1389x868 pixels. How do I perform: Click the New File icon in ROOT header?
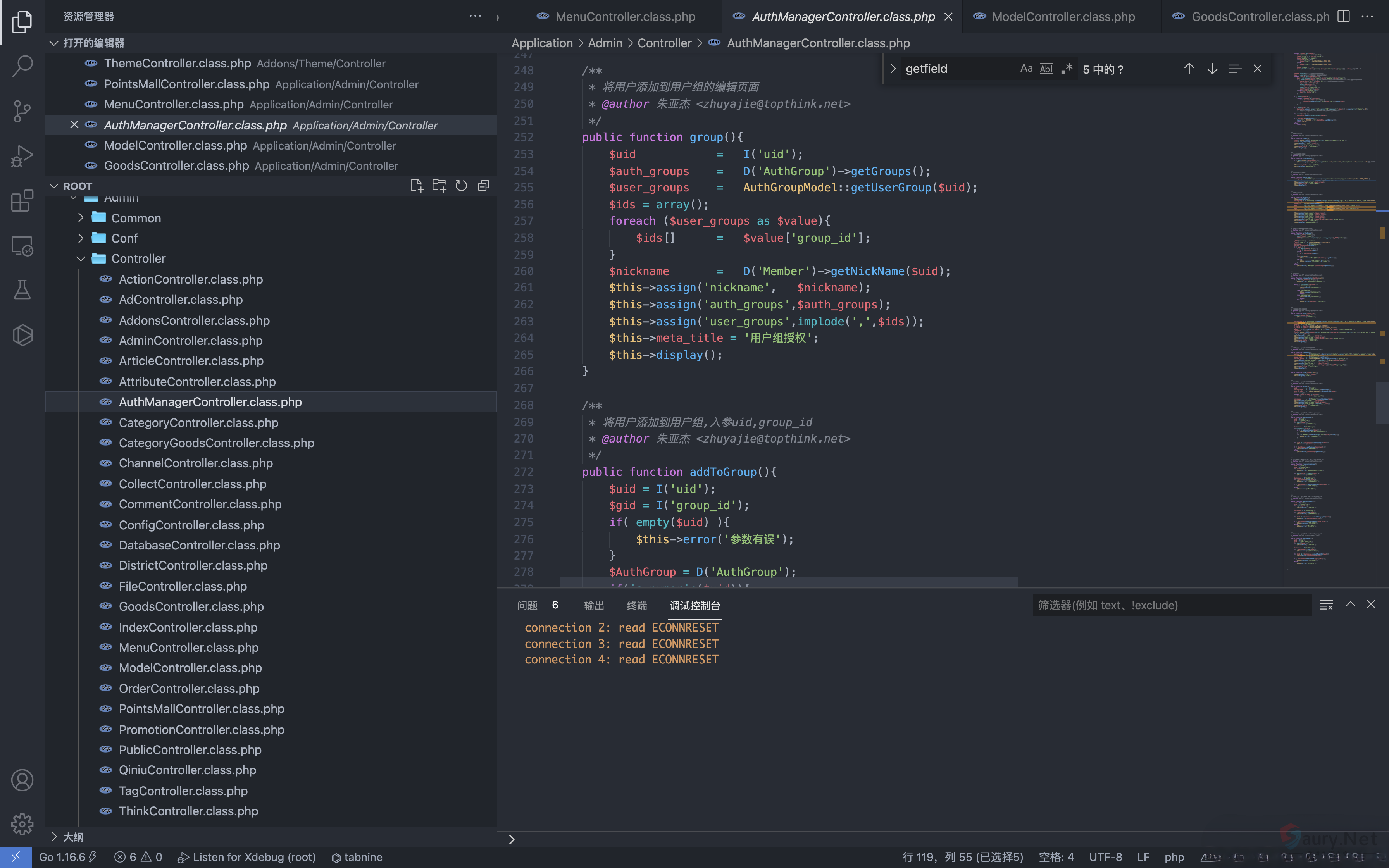point(417,186)
